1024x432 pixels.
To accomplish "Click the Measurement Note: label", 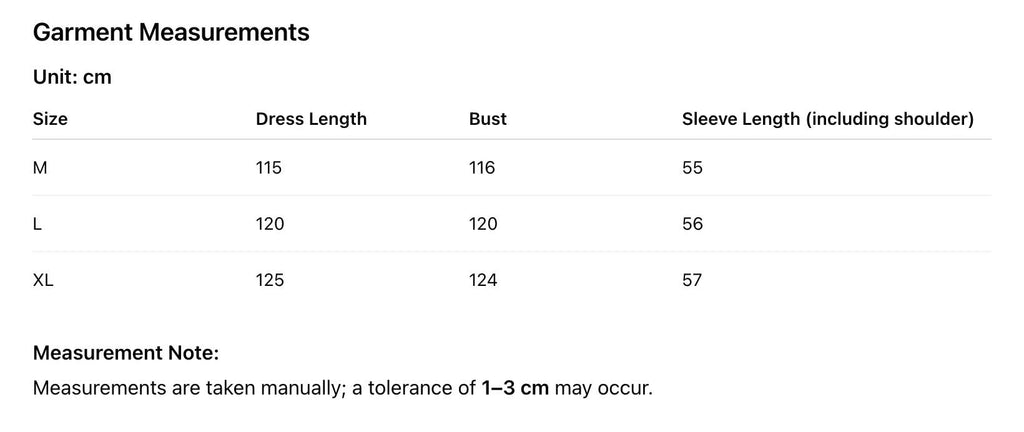I will pos(126,353).
